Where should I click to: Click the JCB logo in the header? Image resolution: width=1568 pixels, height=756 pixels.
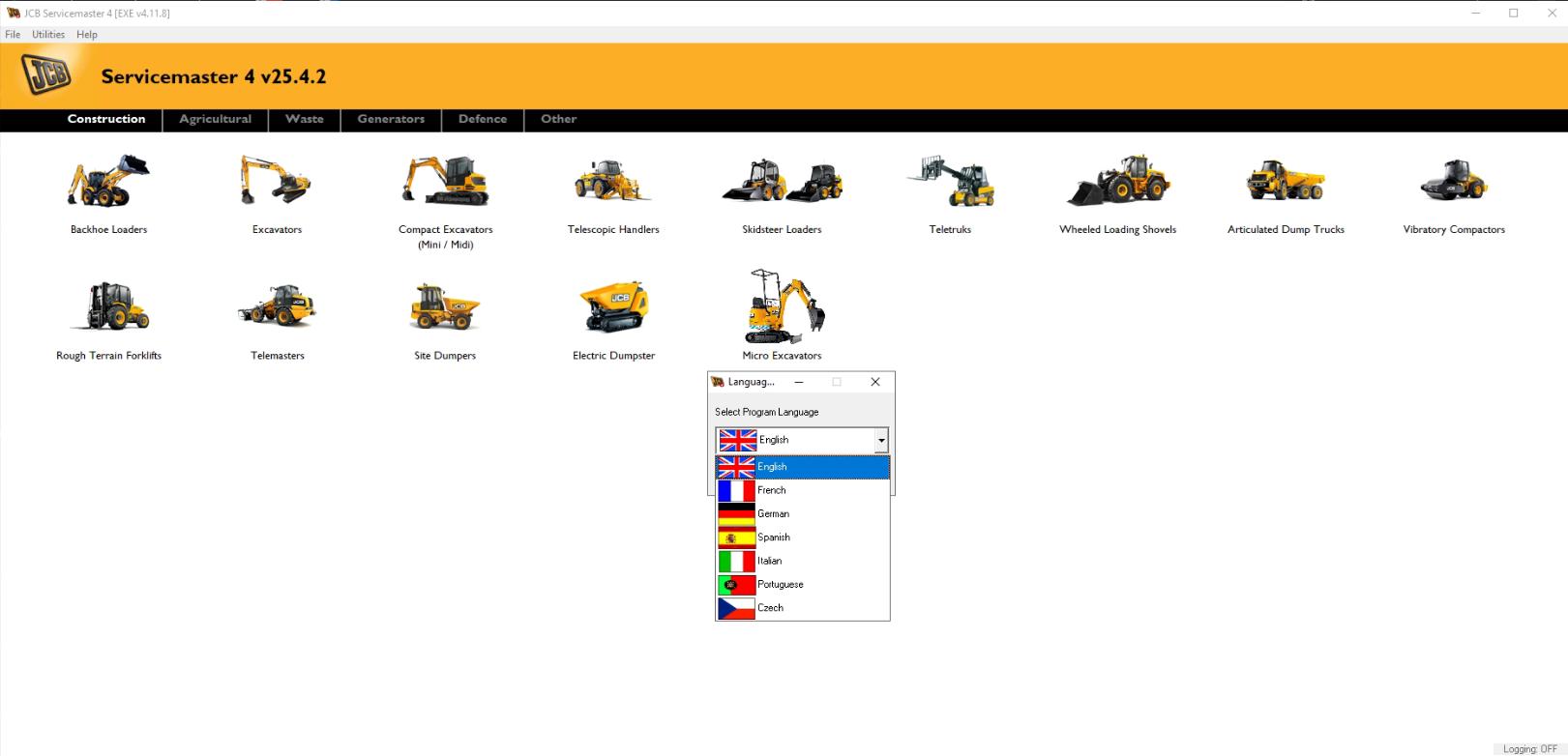coord(45,73)
